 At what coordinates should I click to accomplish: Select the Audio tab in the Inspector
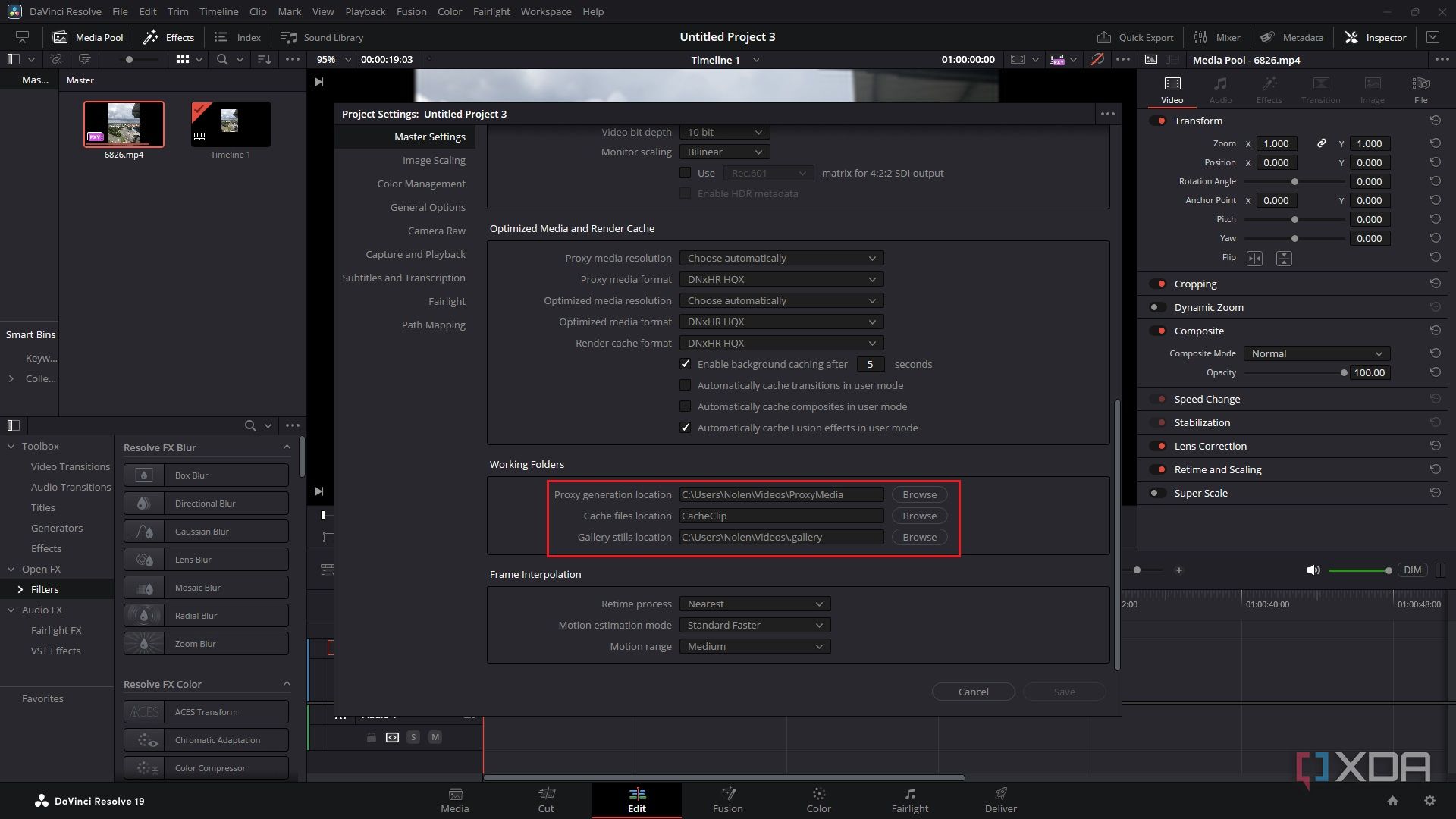pos(1220,89)
